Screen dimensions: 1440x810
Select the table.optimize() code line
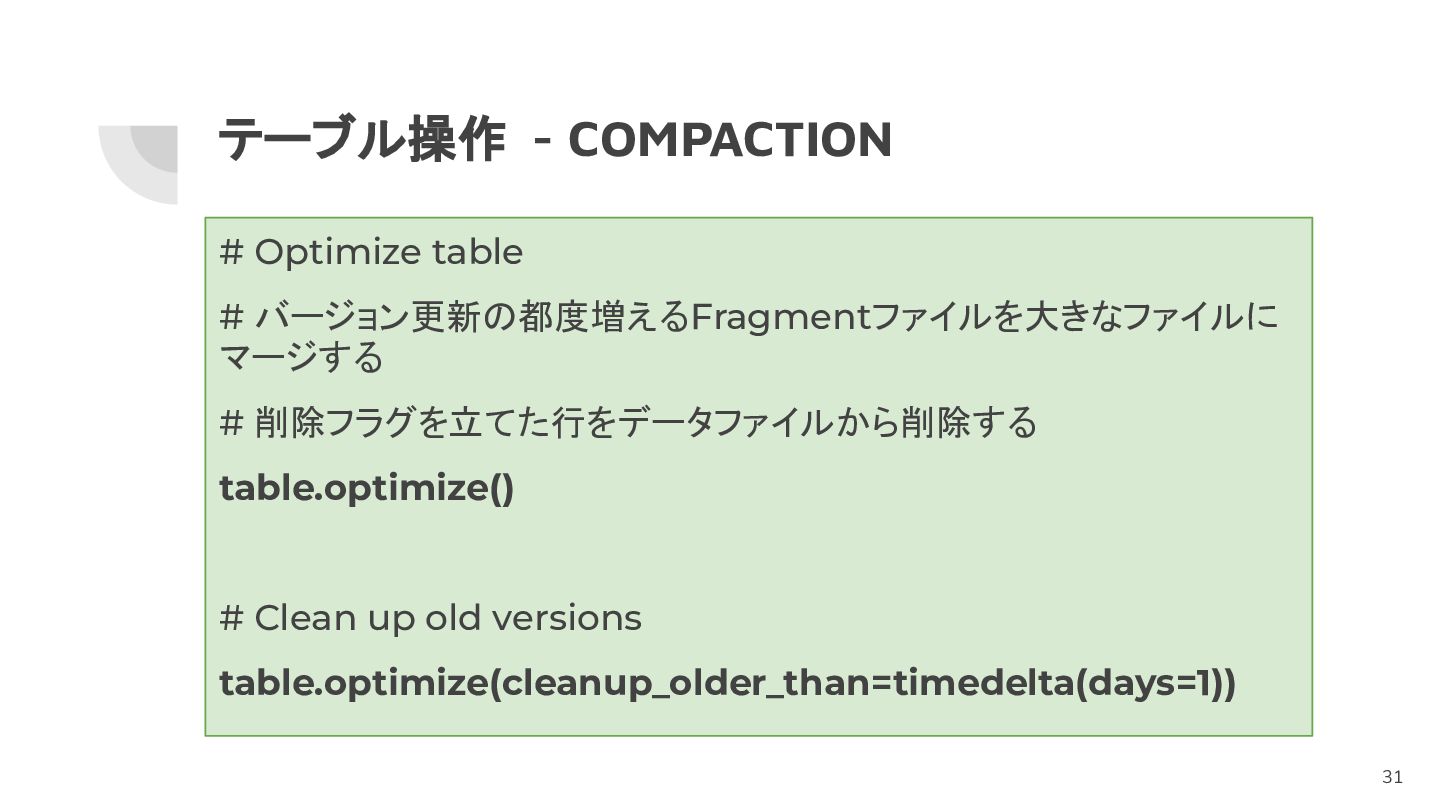[x=366, y=488]
